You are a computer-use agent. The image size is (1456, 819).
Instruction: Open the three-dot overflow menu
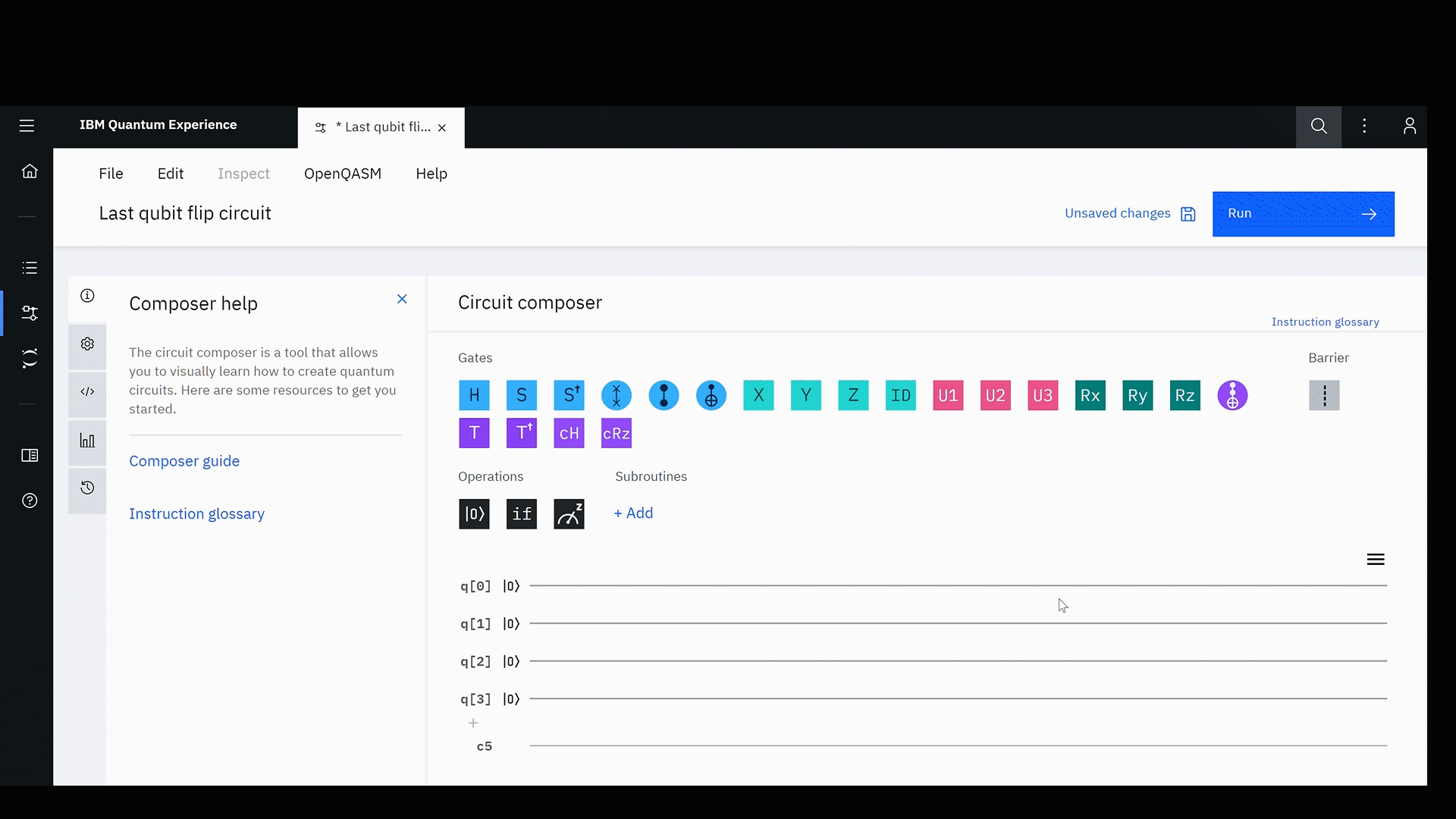coord(1364,126)
